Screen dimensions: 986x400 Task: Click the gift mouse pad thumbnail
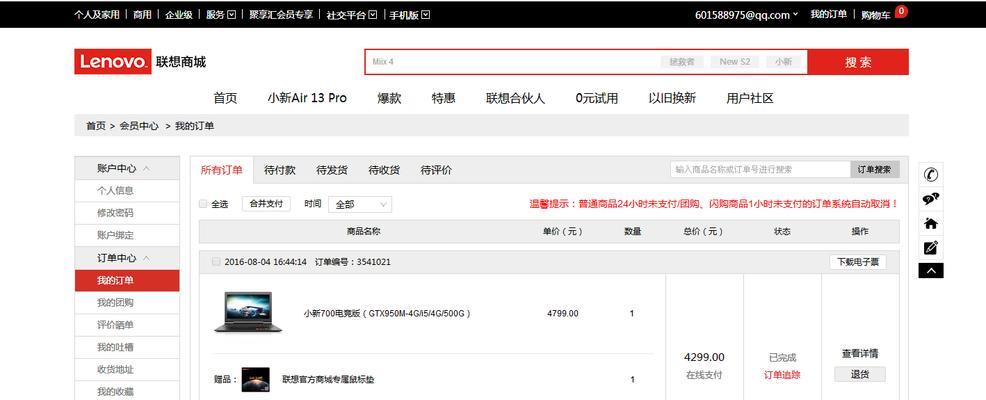(255, 380)
